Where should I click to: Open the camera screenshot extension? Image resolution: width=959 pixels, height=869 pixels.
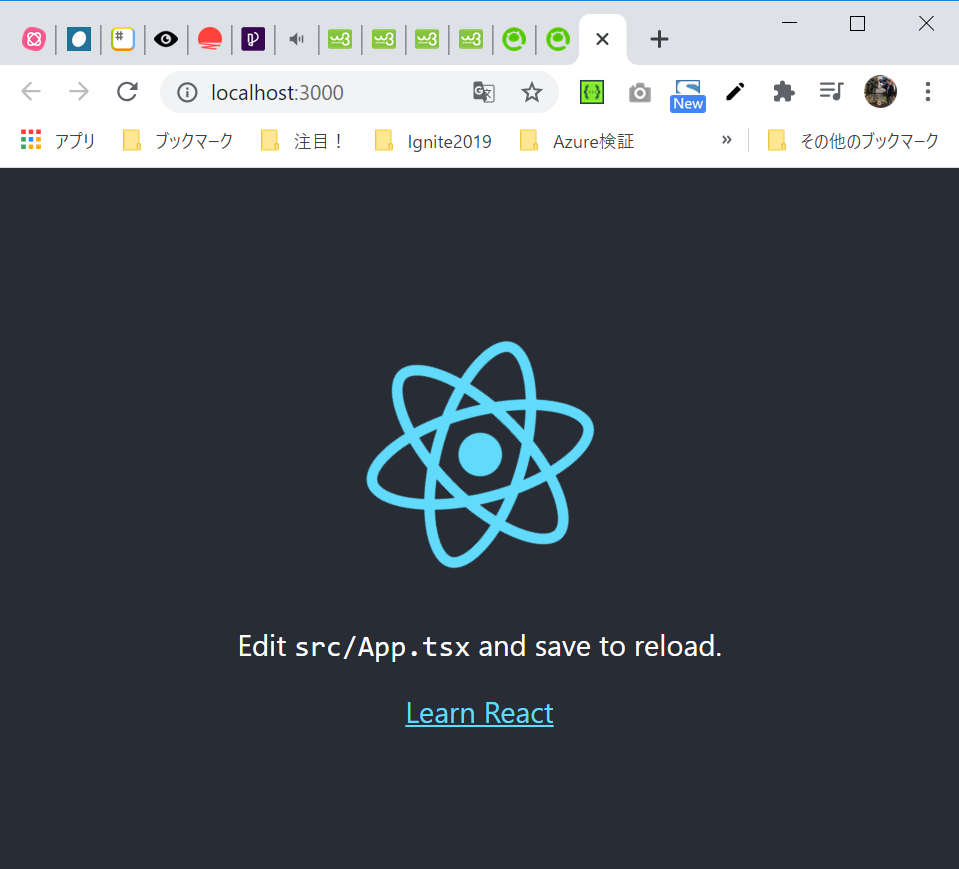(x=640, y=93)
